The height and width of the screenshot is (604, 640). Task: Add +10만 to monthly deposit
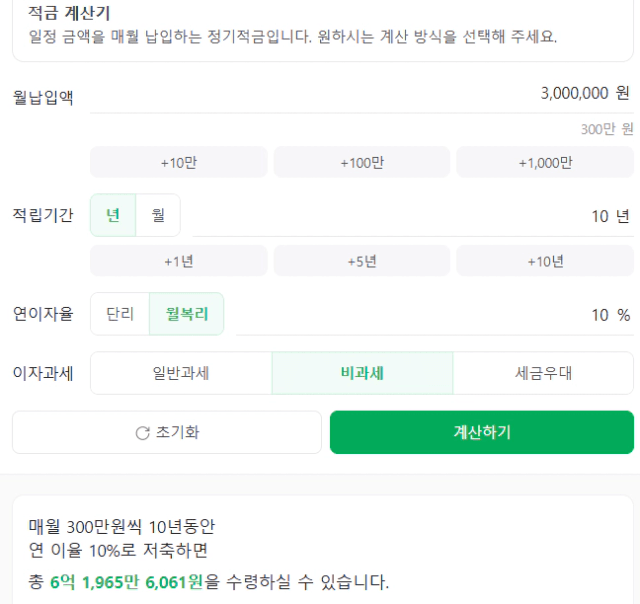pyautogui.click(x=179, y=162)
